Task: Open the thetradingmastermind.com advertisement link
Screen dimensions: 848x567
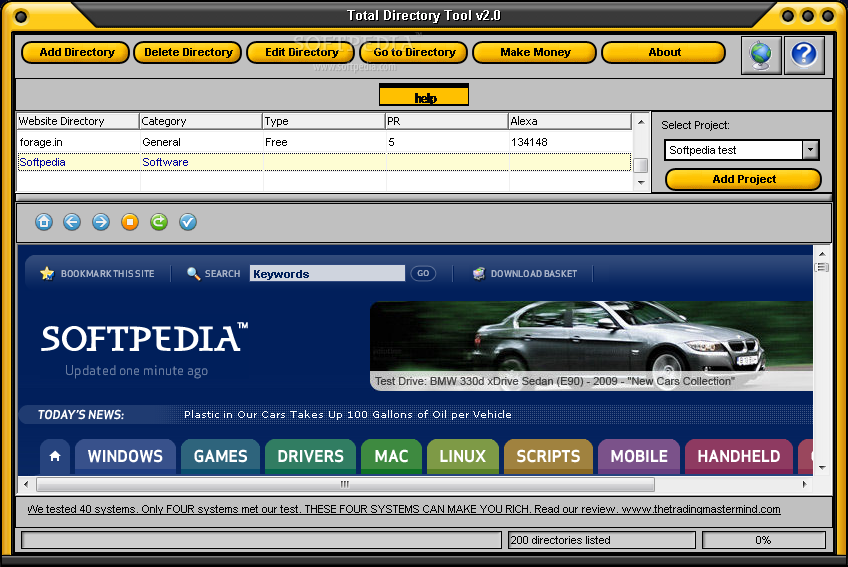Action: 404,509
